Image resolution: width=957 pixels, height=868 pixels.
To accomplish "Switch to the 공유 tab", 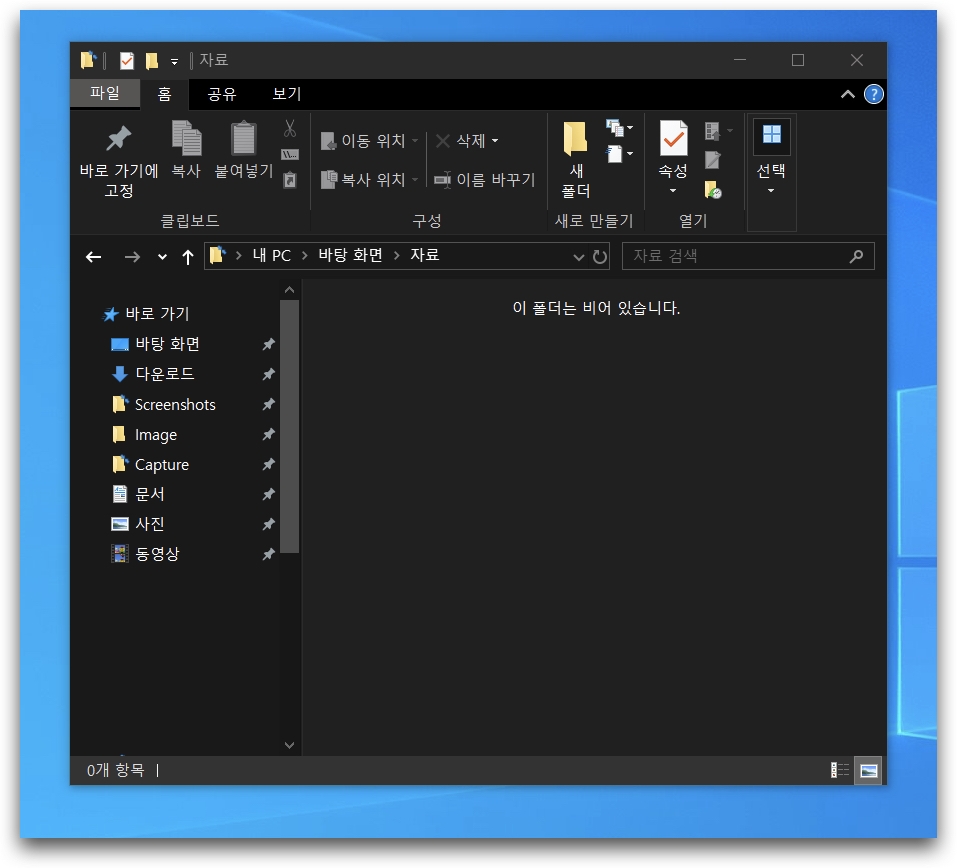I will coord(222,94).
